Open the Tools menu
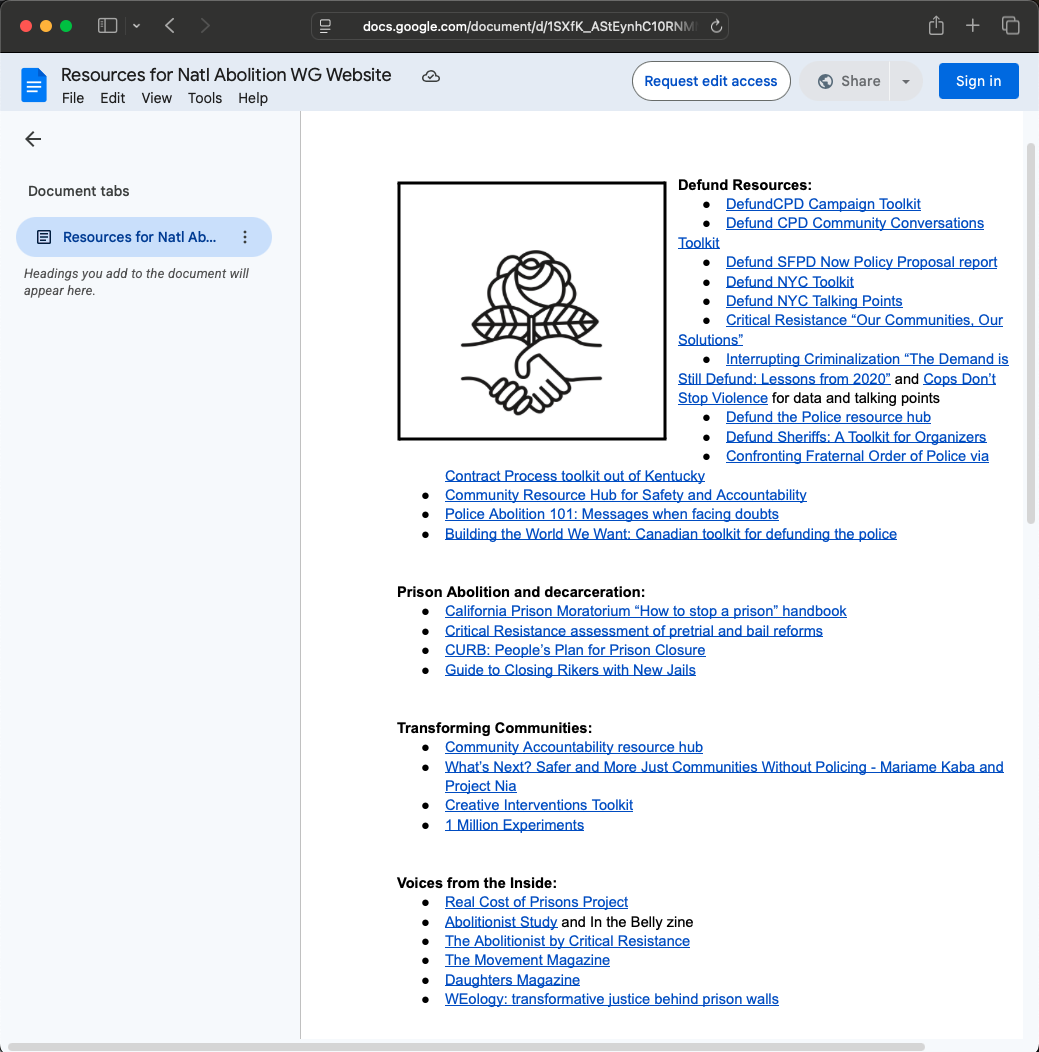 point(204,98)
